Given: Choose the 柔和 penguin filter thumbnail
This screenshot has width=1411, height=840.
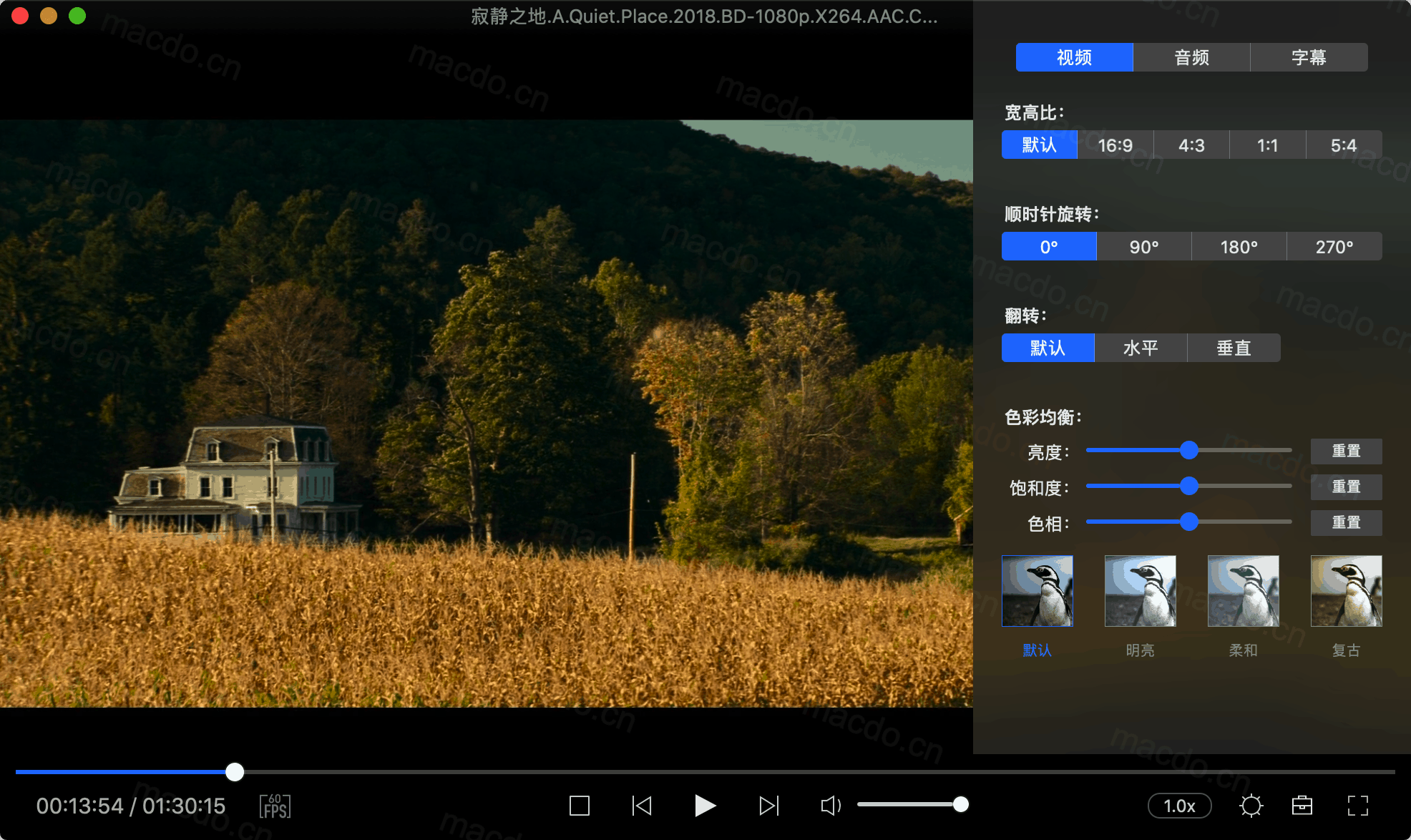Looking at the screenshot, I should [x=1244, y=591].
